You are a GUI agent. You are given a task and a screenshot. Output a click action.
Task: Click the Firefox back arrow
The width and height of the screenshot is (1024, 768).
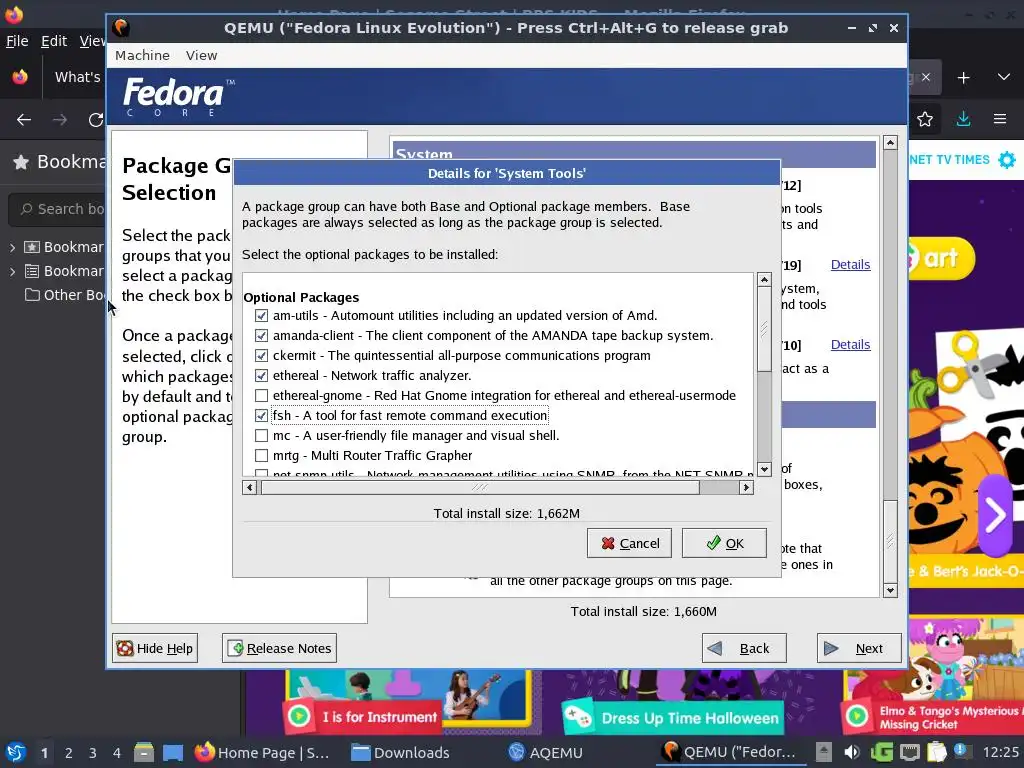(24, 120)
